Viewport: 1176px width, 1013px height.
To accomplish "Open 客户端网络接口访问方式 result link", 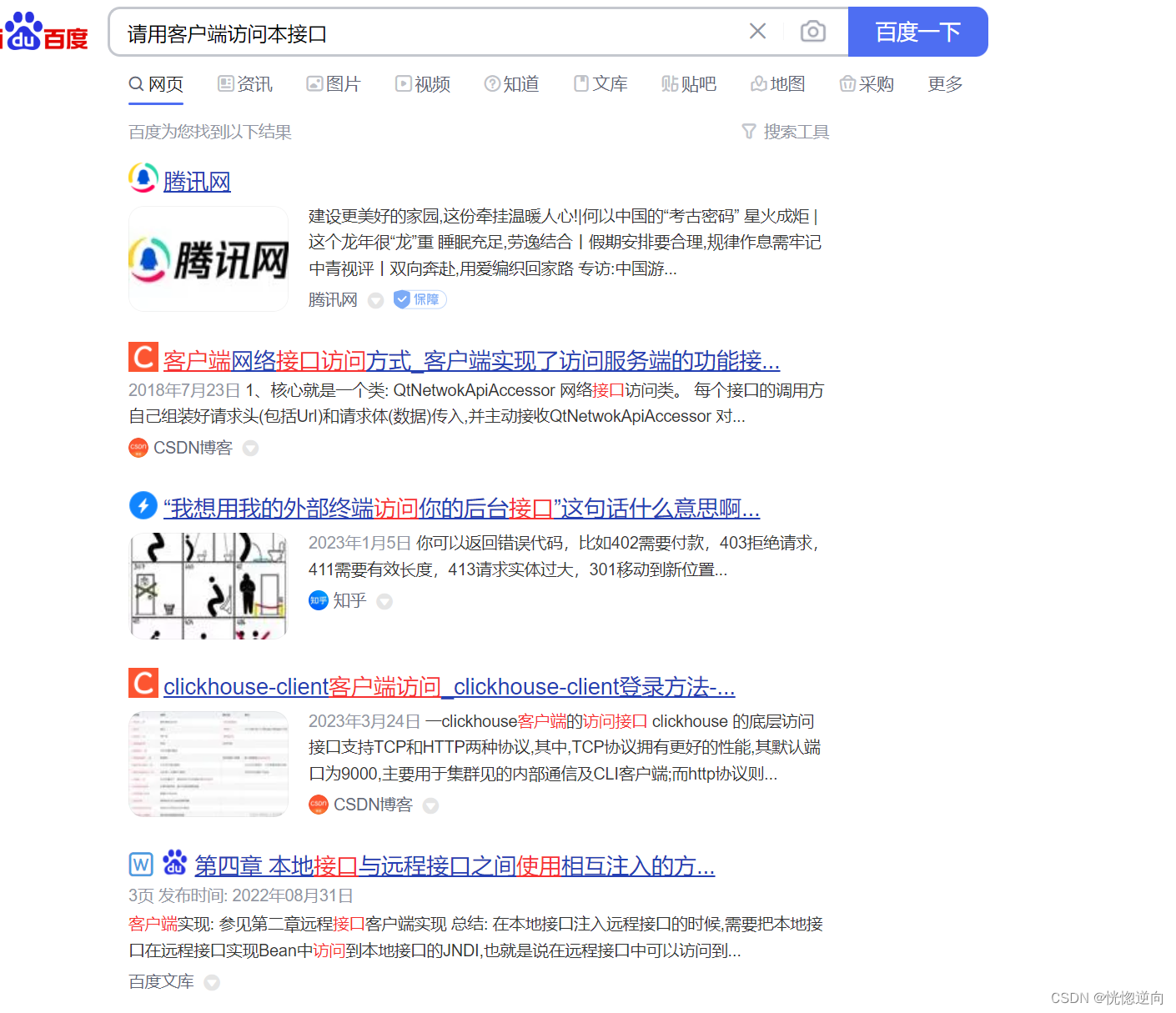I will coord(471,360).
